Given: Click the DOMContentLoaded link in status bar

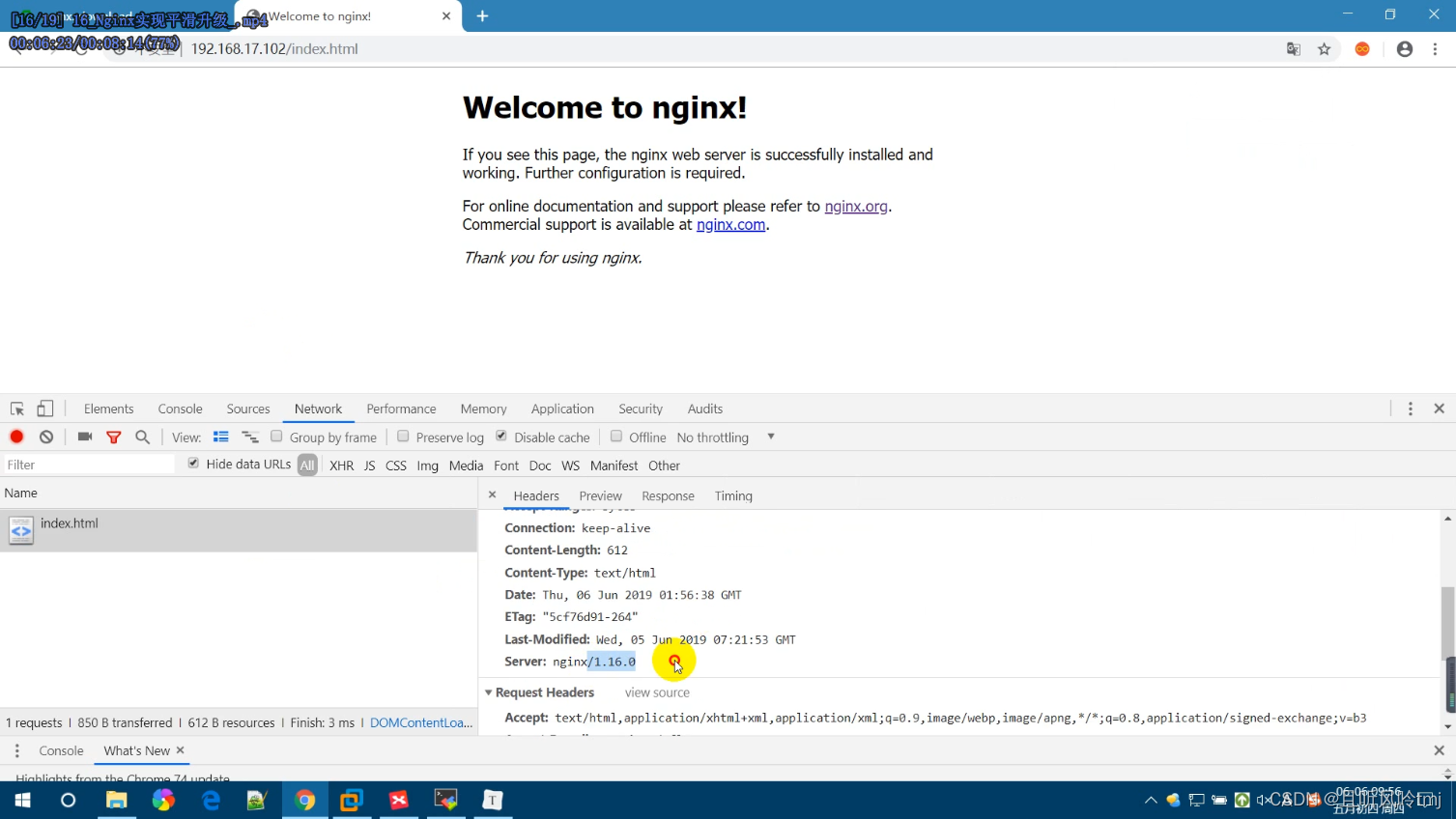Looking at the screenshot, I should (421, 722).
